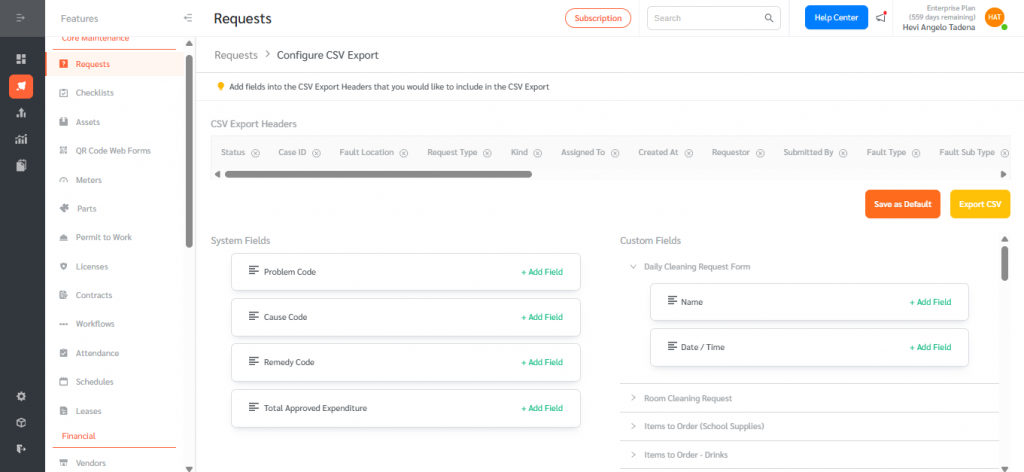Expand the dark navigation sidebar
Screen dimensions: 1024x472
(x=21, y=18)
